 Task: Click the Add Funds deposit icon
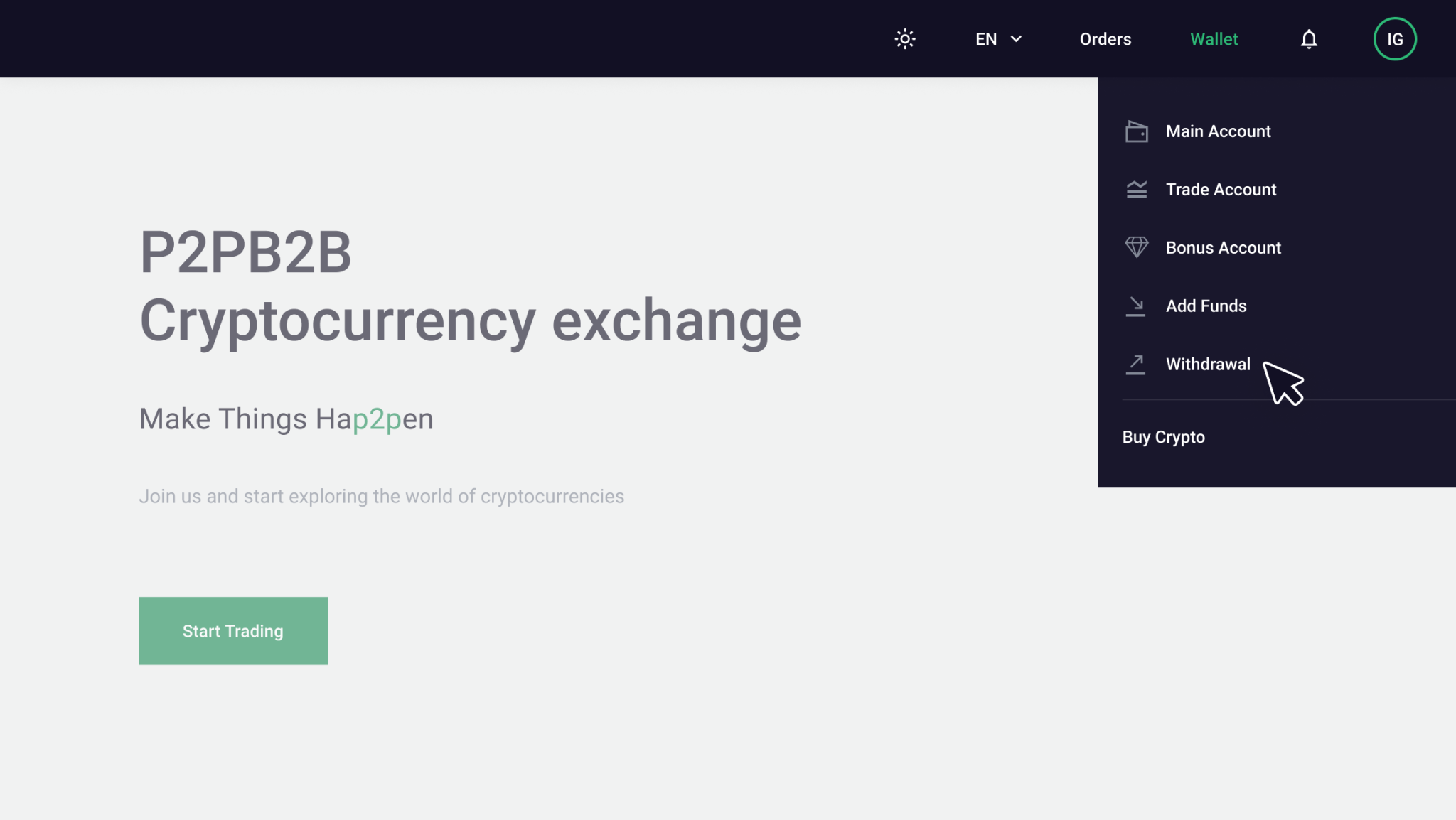point(1136,306)
